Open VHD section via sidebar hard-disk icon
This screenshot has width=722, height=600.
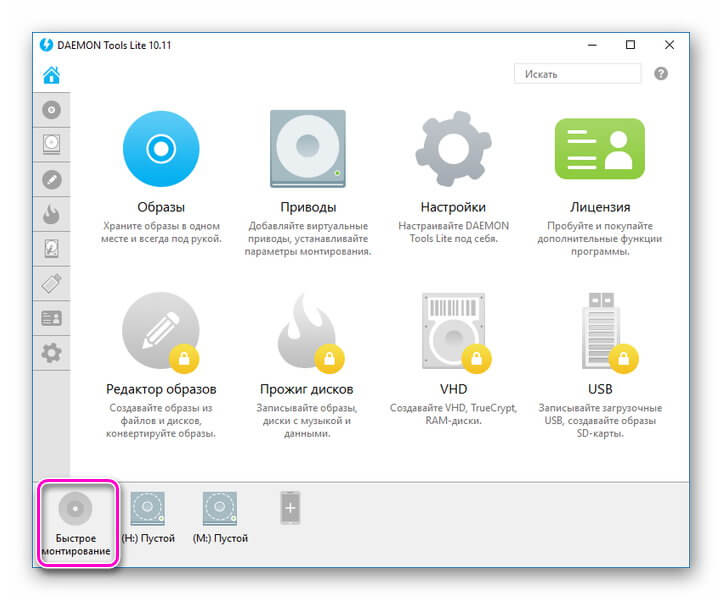click(52, 249)
